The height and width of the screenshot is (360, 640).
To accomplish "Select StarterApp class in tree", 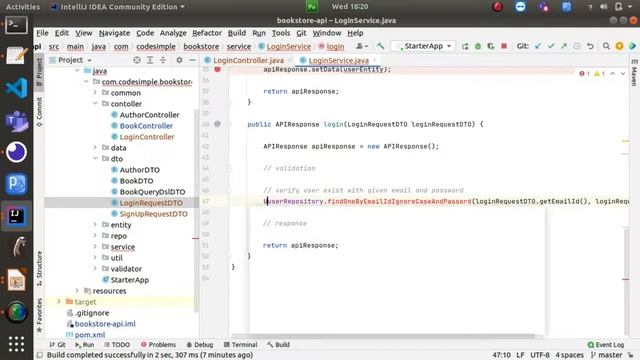I will click(x=130, y=280).
